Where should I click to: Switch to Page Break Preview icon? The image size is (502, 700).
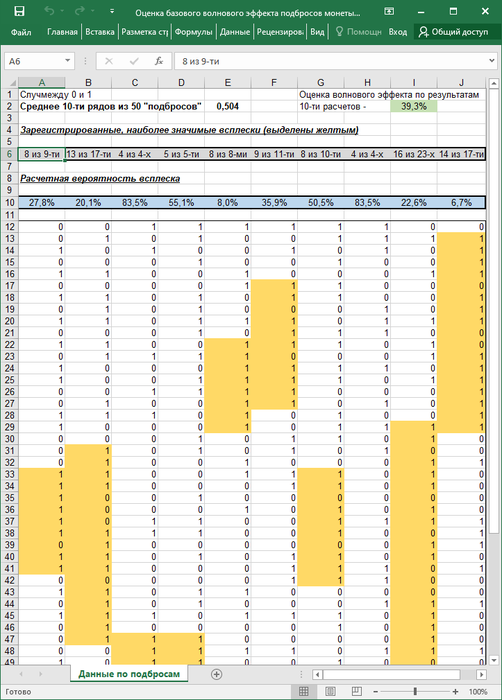pyautogui.click(x=357, y=692)
